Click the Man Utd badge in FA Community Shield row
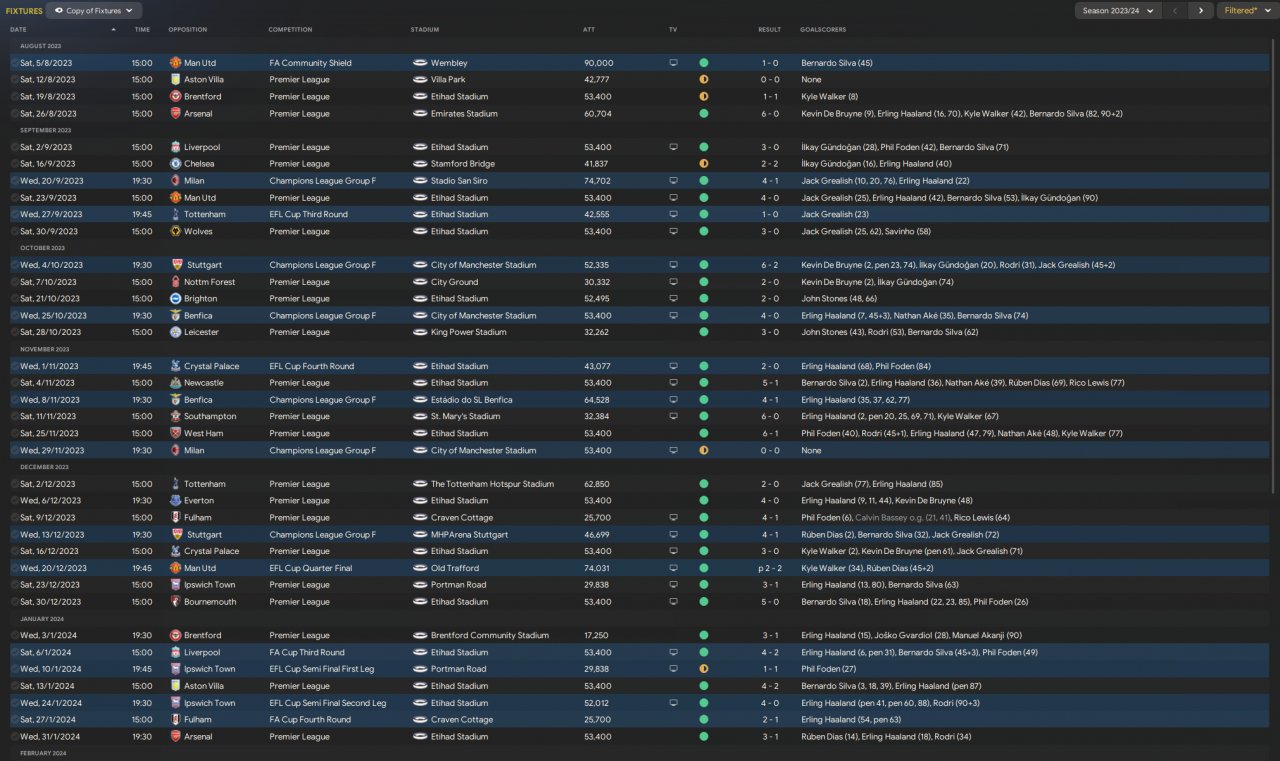This screenshot has width=1280, height=761. [x=175, y=63]
